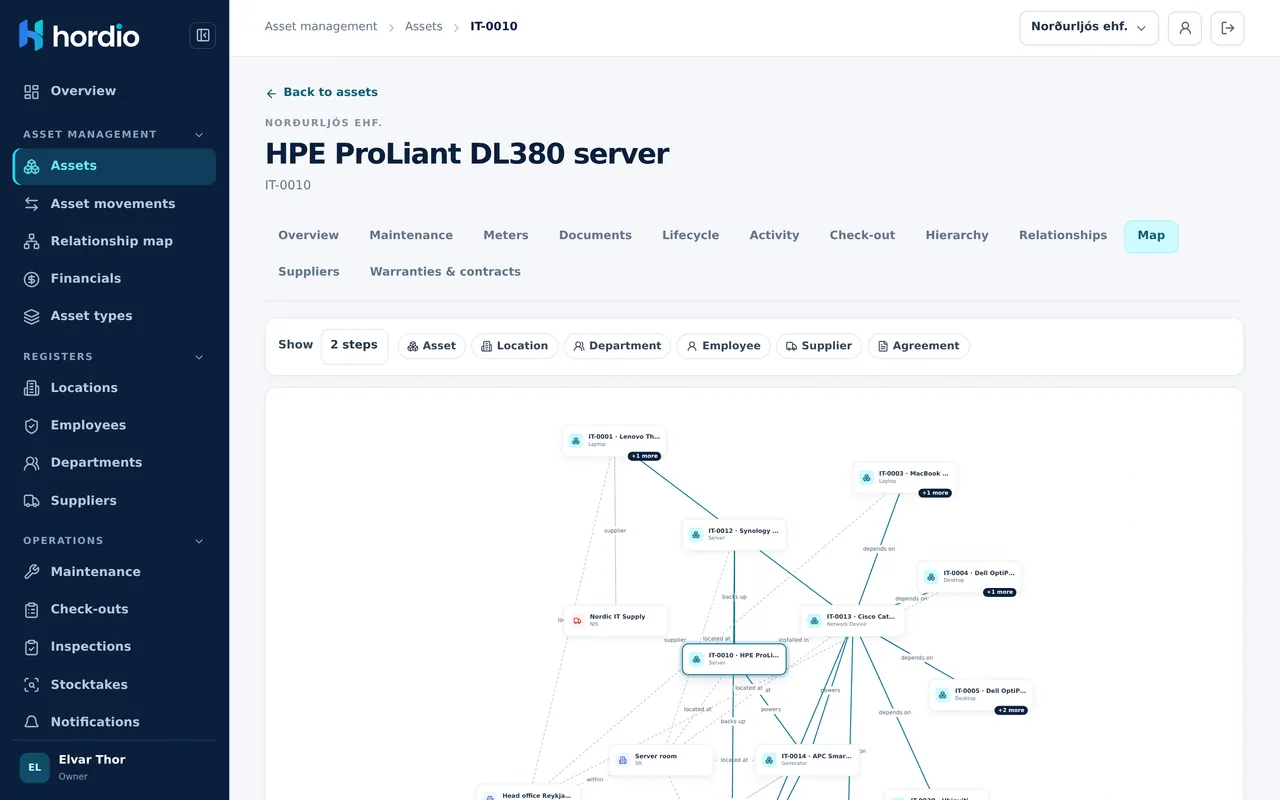Collapse the Operations section
1280x800 pixels.
(x=199, y=541)
